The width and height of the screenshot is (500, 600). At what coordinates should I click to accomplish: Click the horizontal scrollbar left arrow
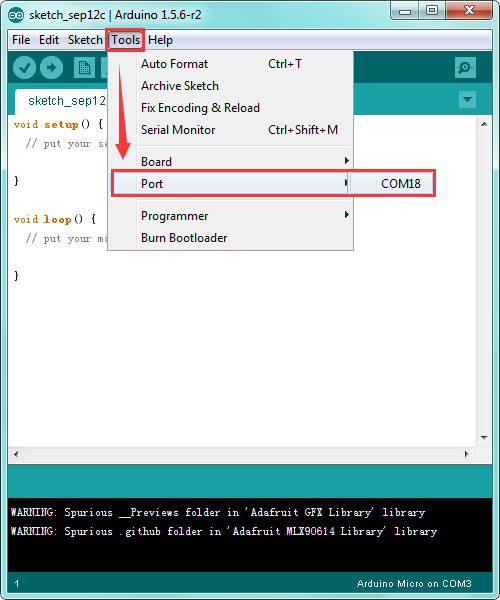(x=16, y=454)
